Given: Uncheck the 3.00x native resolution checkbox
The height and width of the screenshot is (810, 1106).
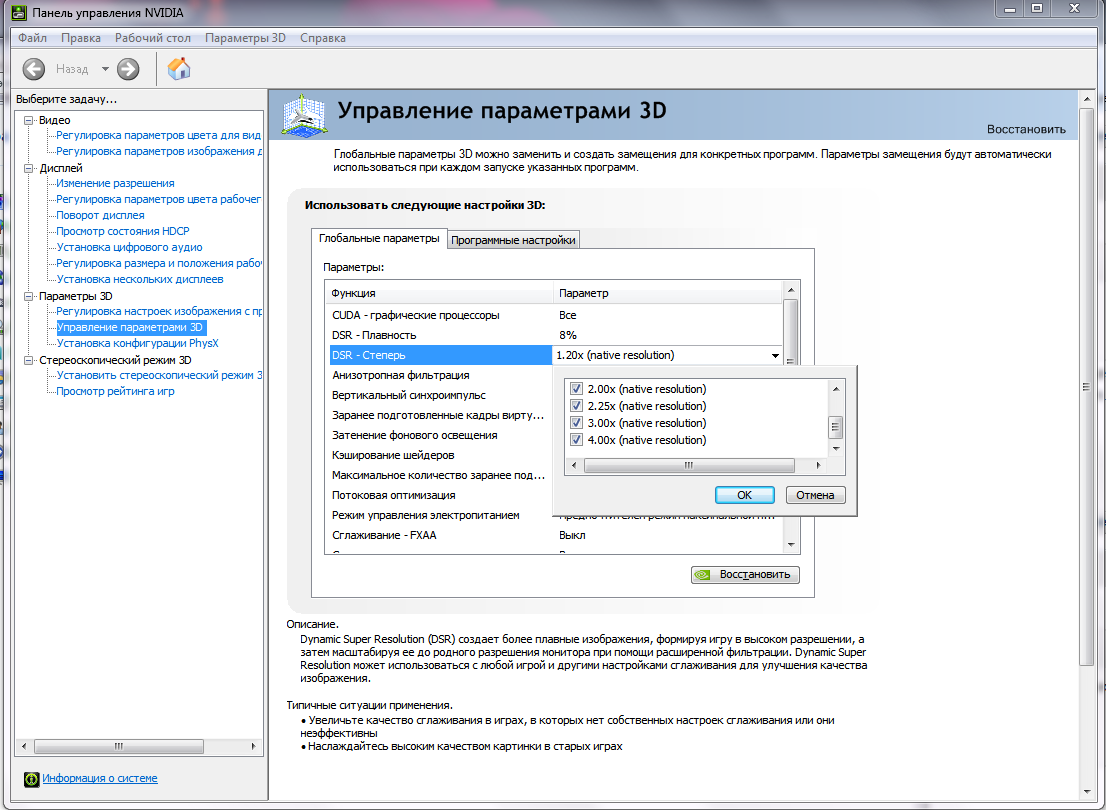Looking at the screenshot, I should (x=576, y=423).
